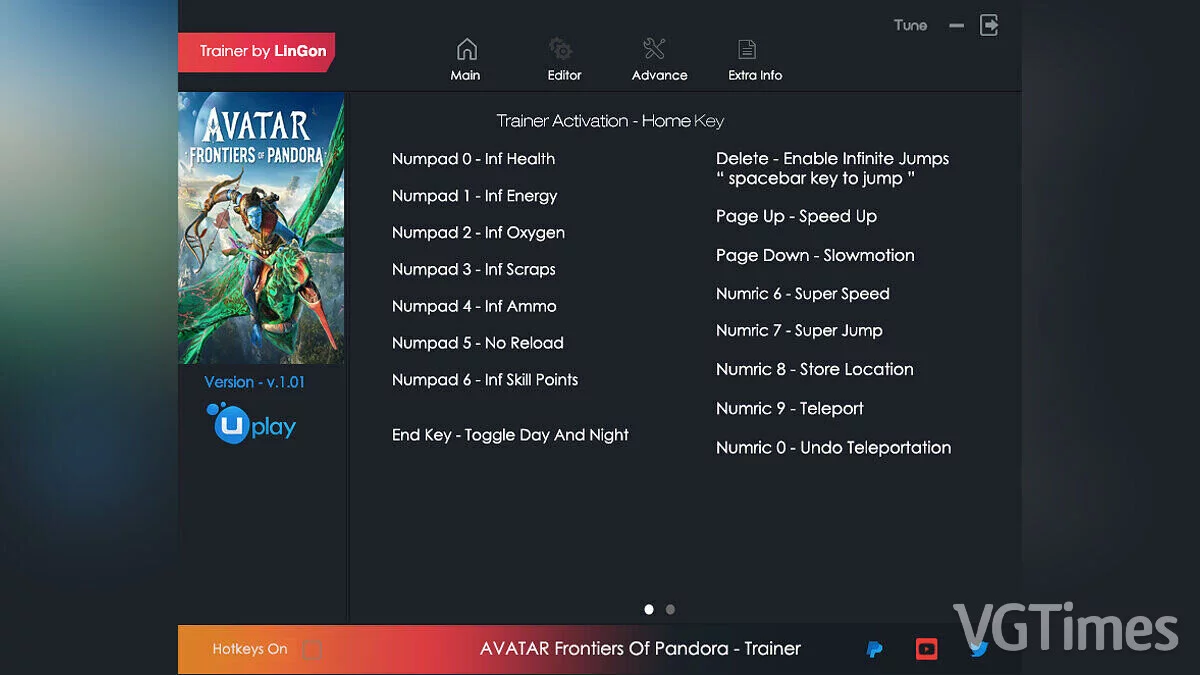Click the Editor gear icon
Screen dimensions: 1200x675
tap(561, 47)
